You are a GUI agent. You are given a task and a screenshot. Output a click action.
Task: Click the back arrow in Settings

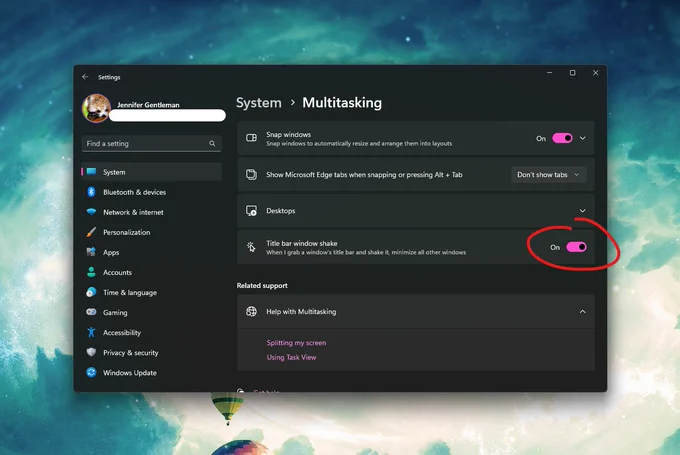click(x=85, y=77)
